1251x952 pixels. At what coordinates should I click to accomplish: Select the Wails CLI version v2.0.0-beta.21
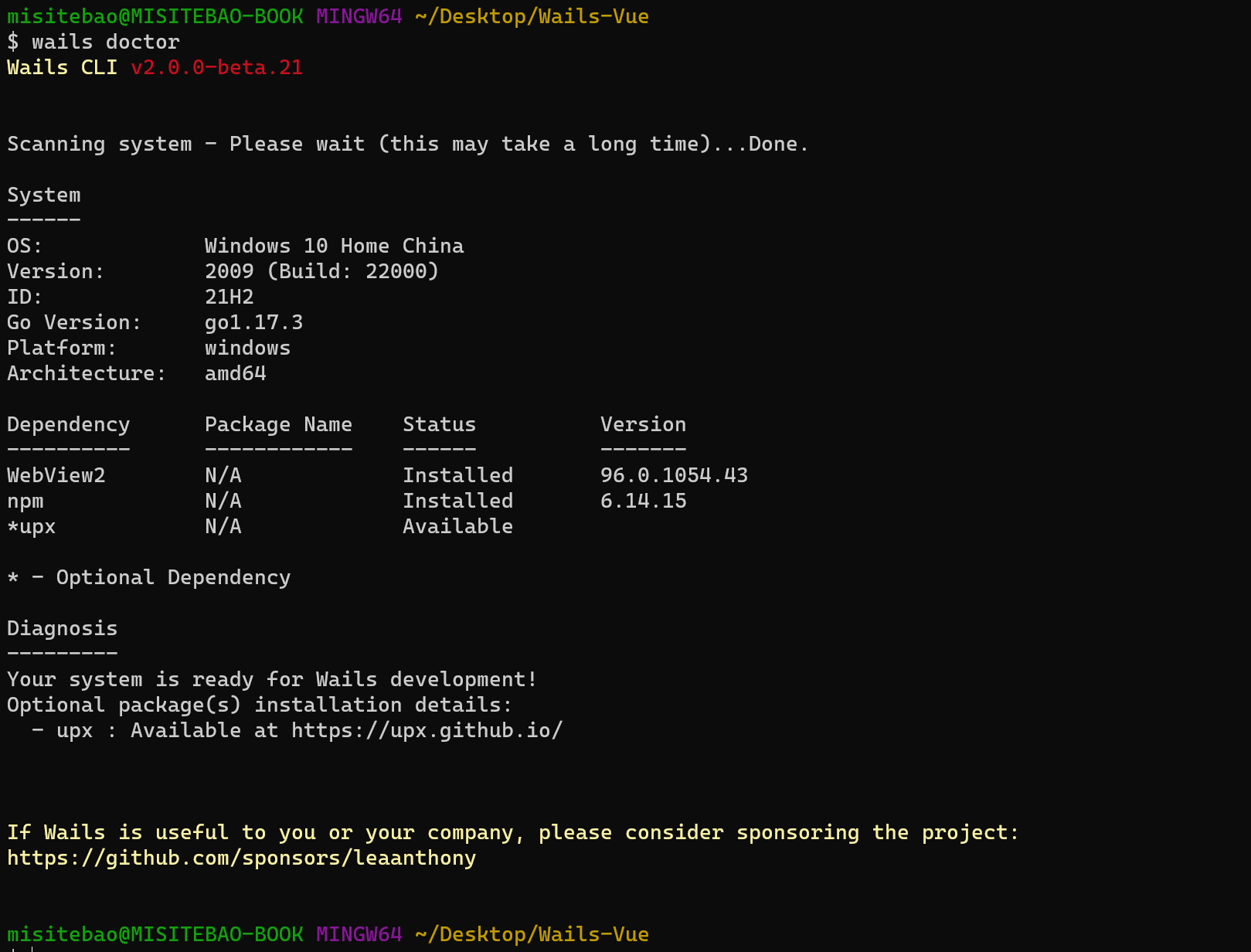point(217,67)
